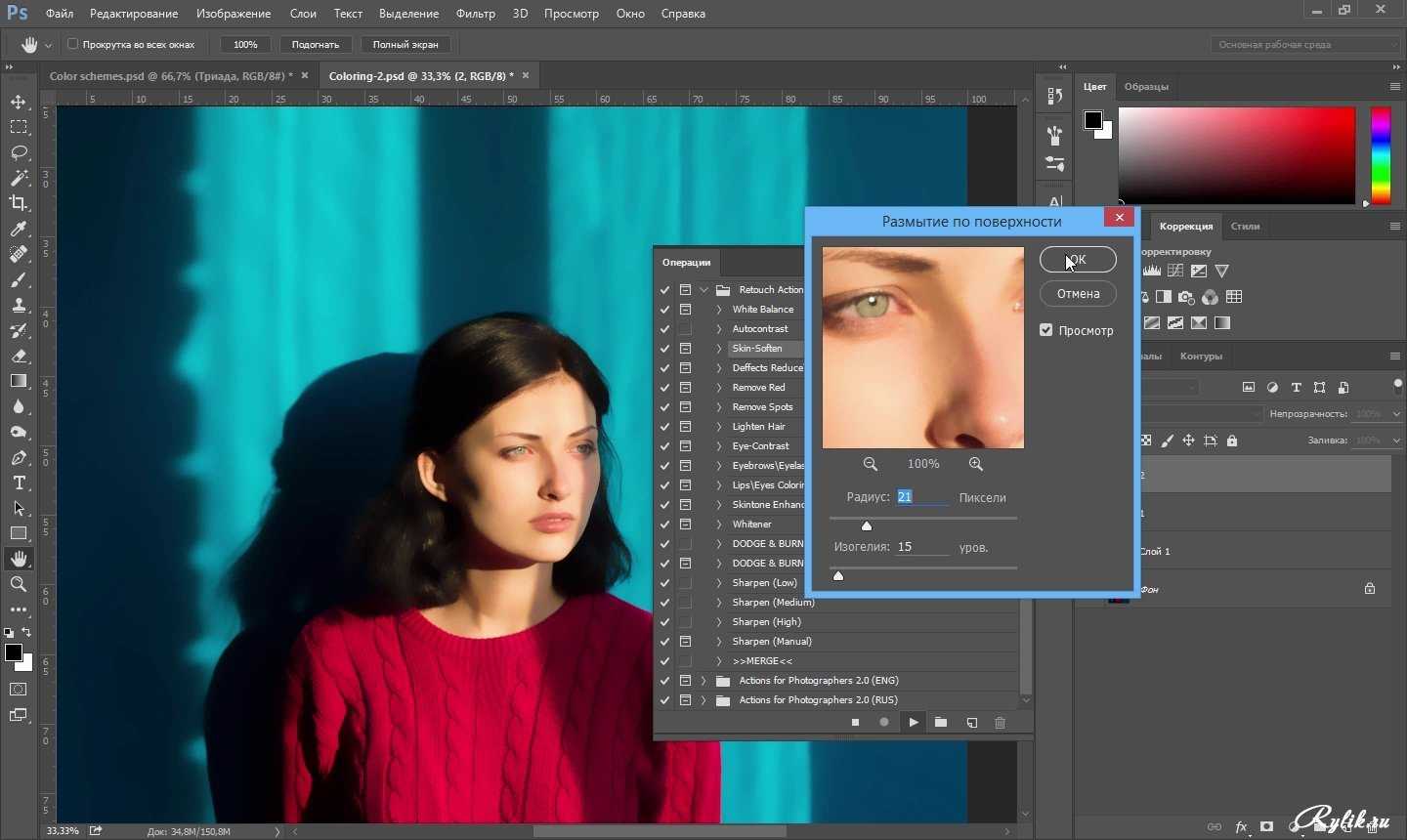
Task: Filter layers by type layers icon
Action: 1296,388
